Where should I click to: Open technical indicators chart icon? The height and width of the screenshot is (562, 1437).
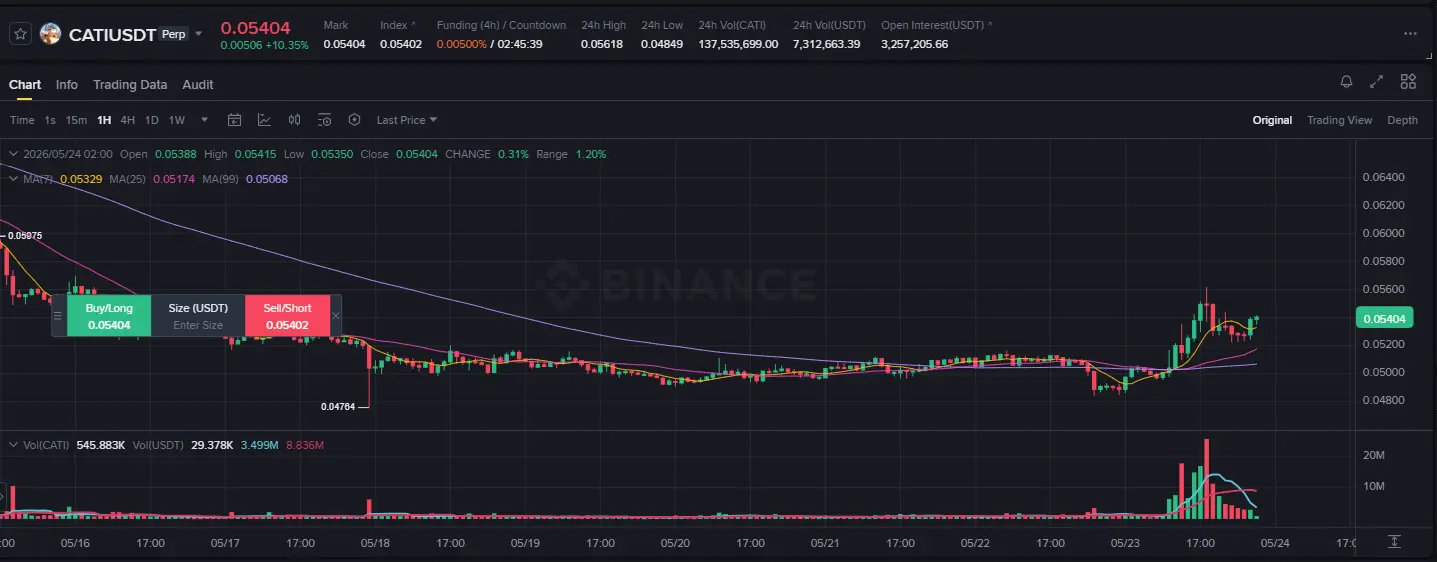264,120
